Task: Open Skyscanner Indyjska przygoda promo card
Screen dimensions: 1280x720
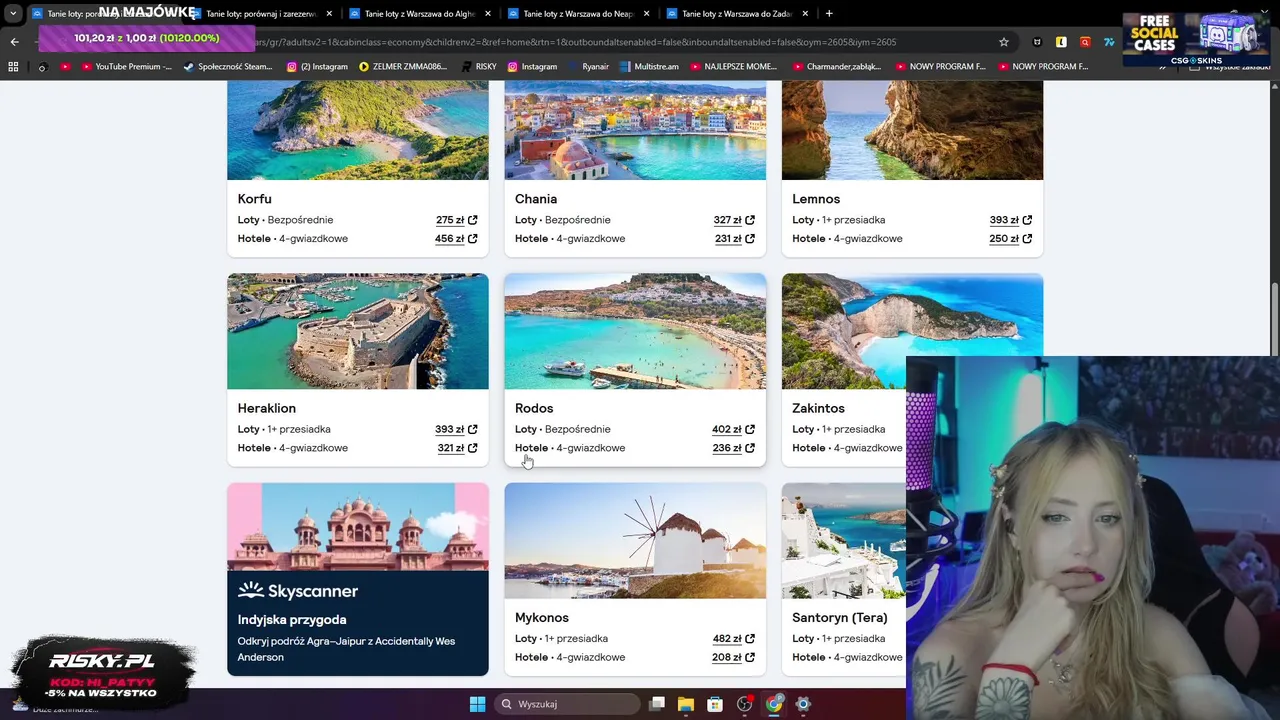Action: click(358, 579)
